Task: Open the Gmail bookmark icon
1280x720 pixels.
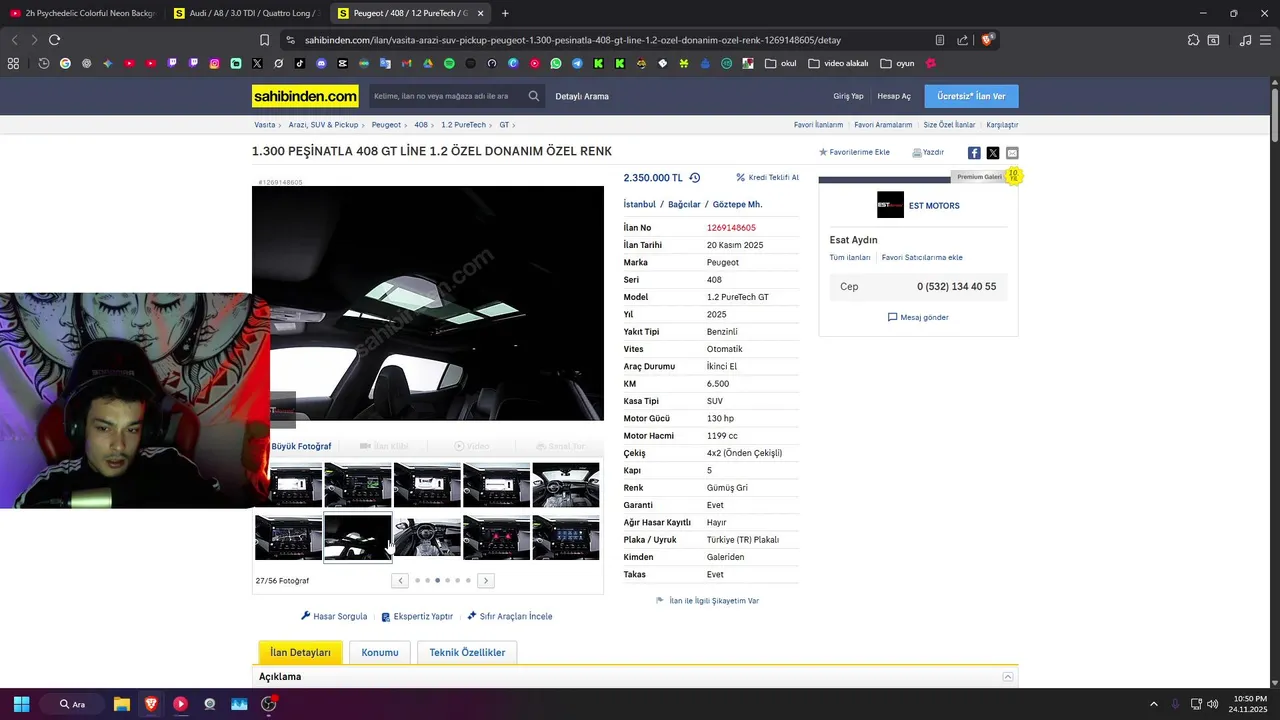Action: coord(406,63)
